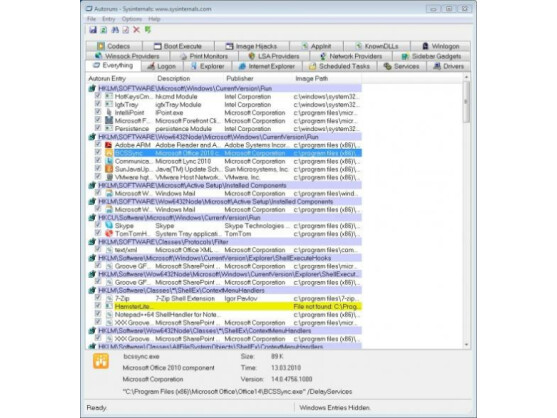Click the Find binoculars toolbar icon

coord(115,30)
